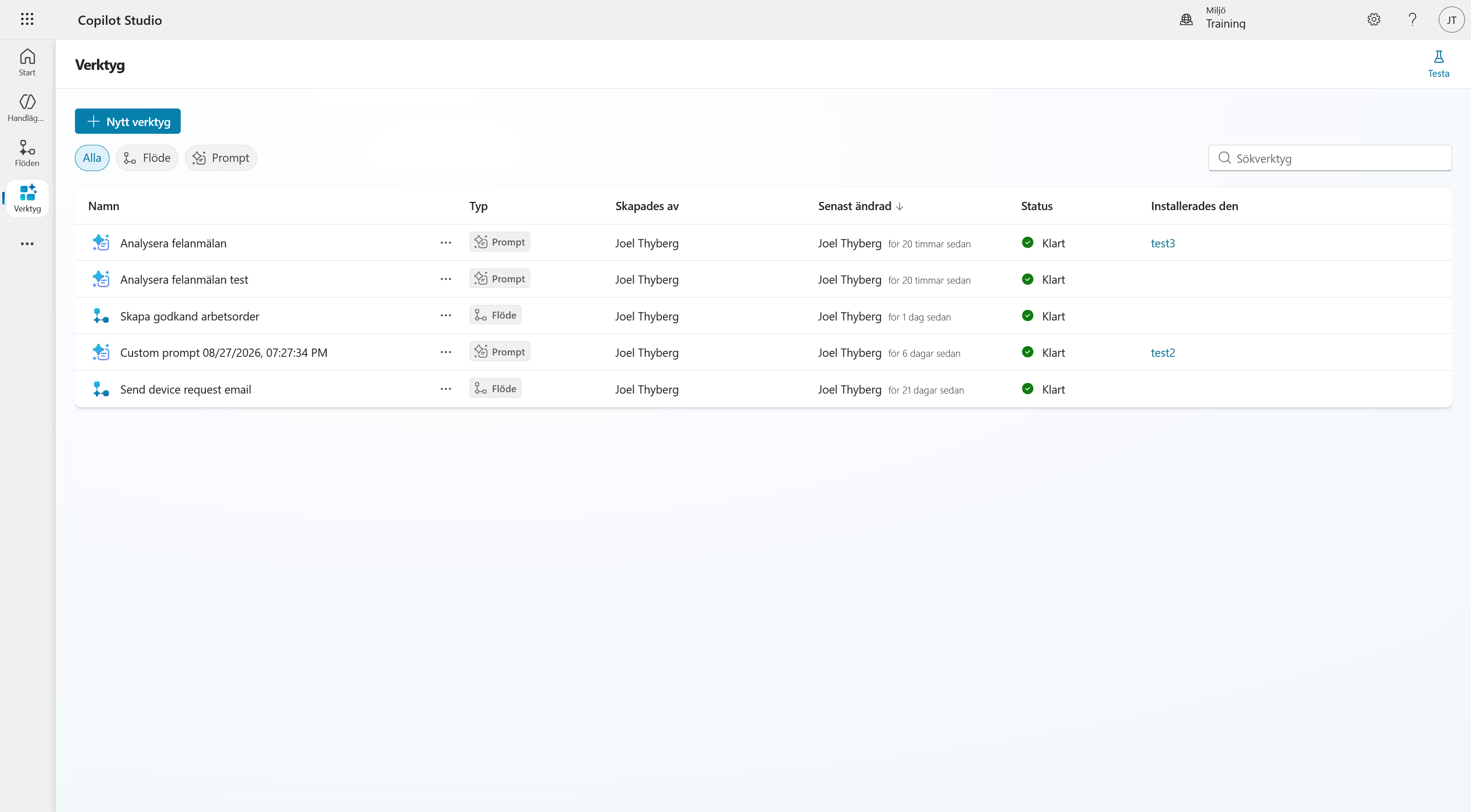Open settings gear in header
Viewport: 1471px width, 812px height.
coord(1374,19)
